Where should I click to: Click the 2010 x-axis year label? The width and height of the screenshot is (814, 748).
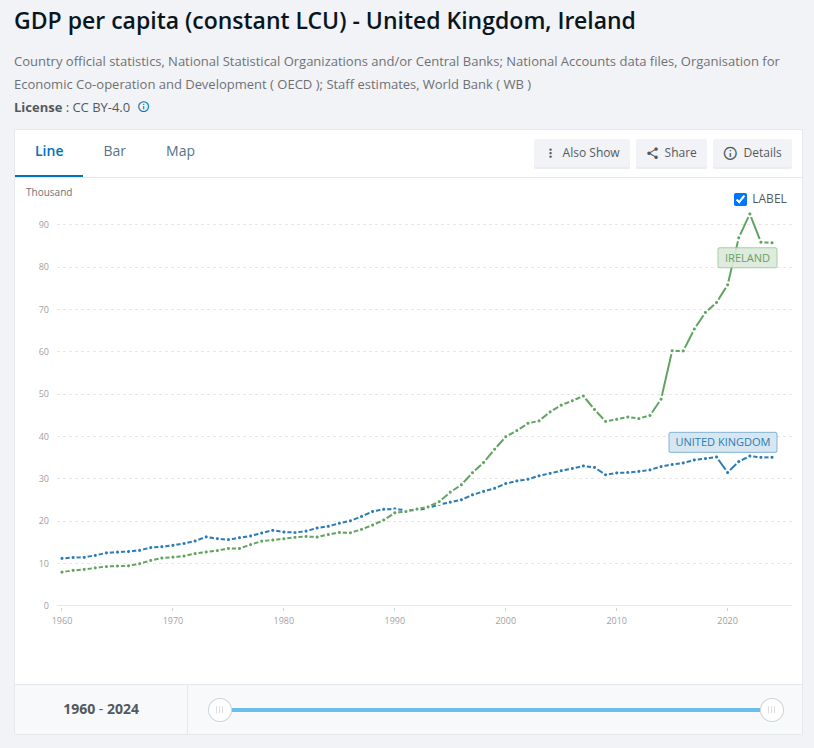click(617, 620)
